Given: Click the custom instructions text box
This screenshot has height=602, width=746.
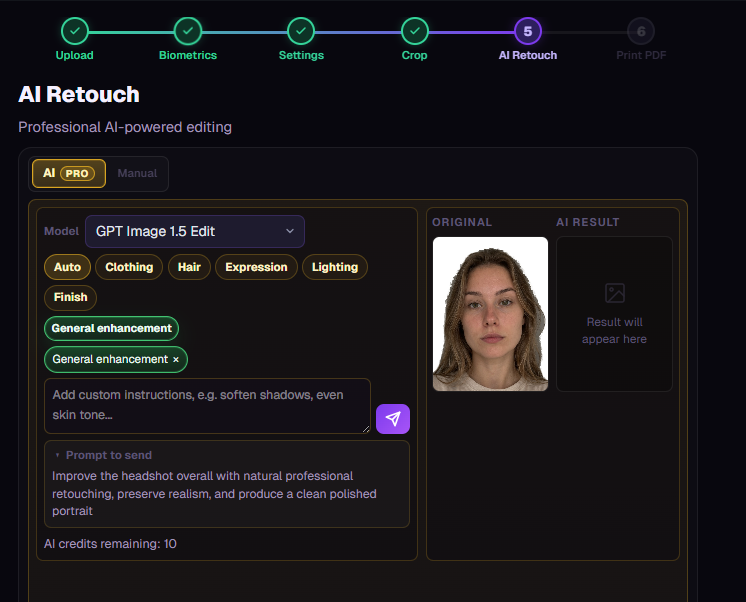Looking at the screenshot, I should [x=207, y=406].
